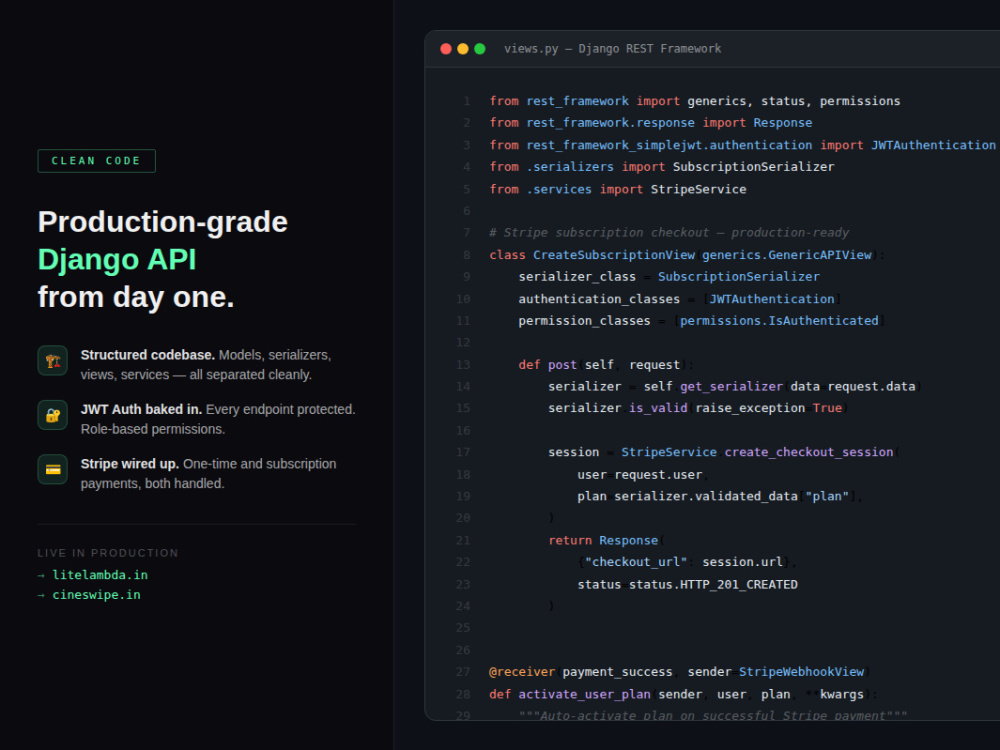The width and height of the screenshot is (1000, 750).
Task: Click the 'Structured codebase.' bold text
Action: click(x=148, y=355)
